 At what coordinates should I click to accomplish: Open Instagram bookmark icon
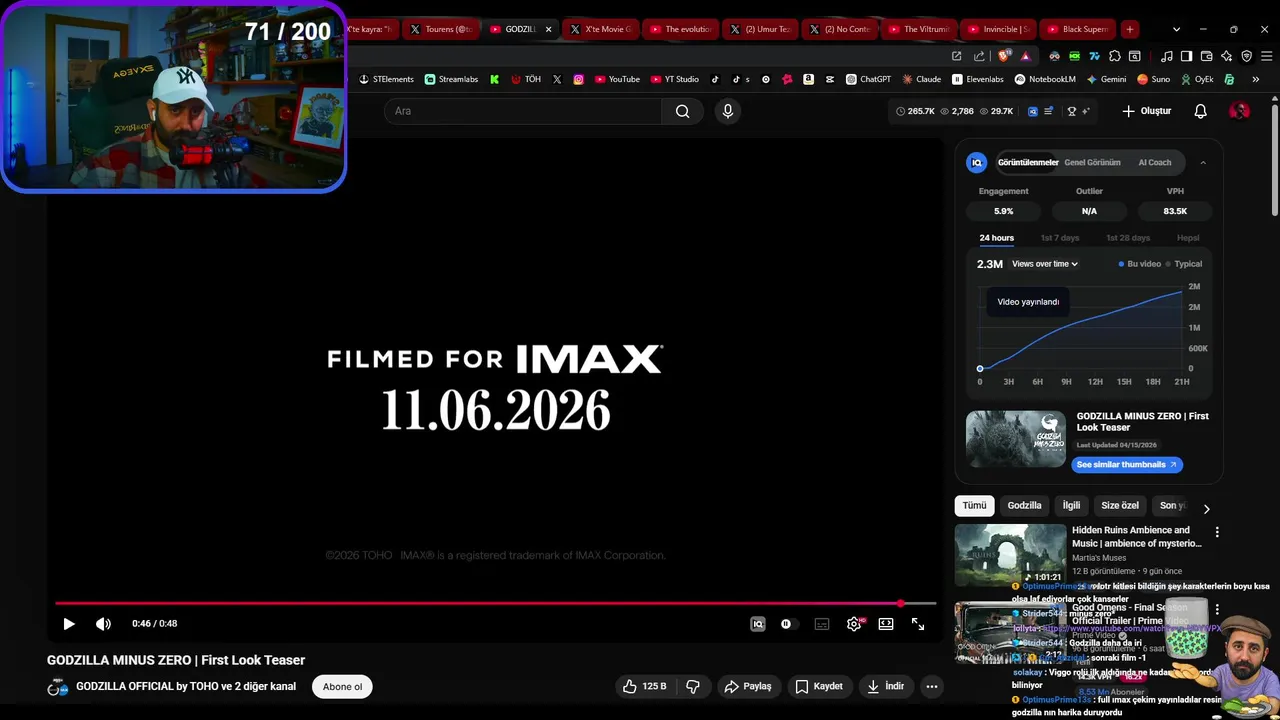pyautogui.click(x=578, y=79)
